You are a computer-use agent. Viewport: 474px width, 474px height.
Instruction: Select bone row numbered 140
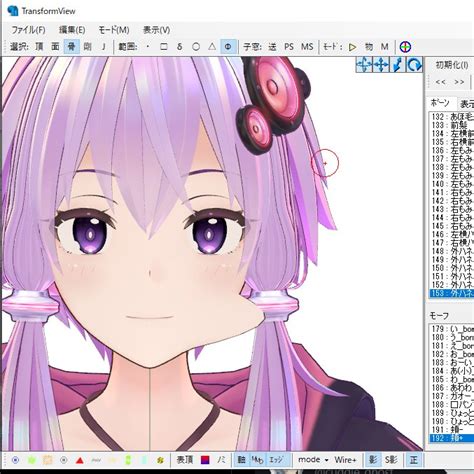click(453, 184)
